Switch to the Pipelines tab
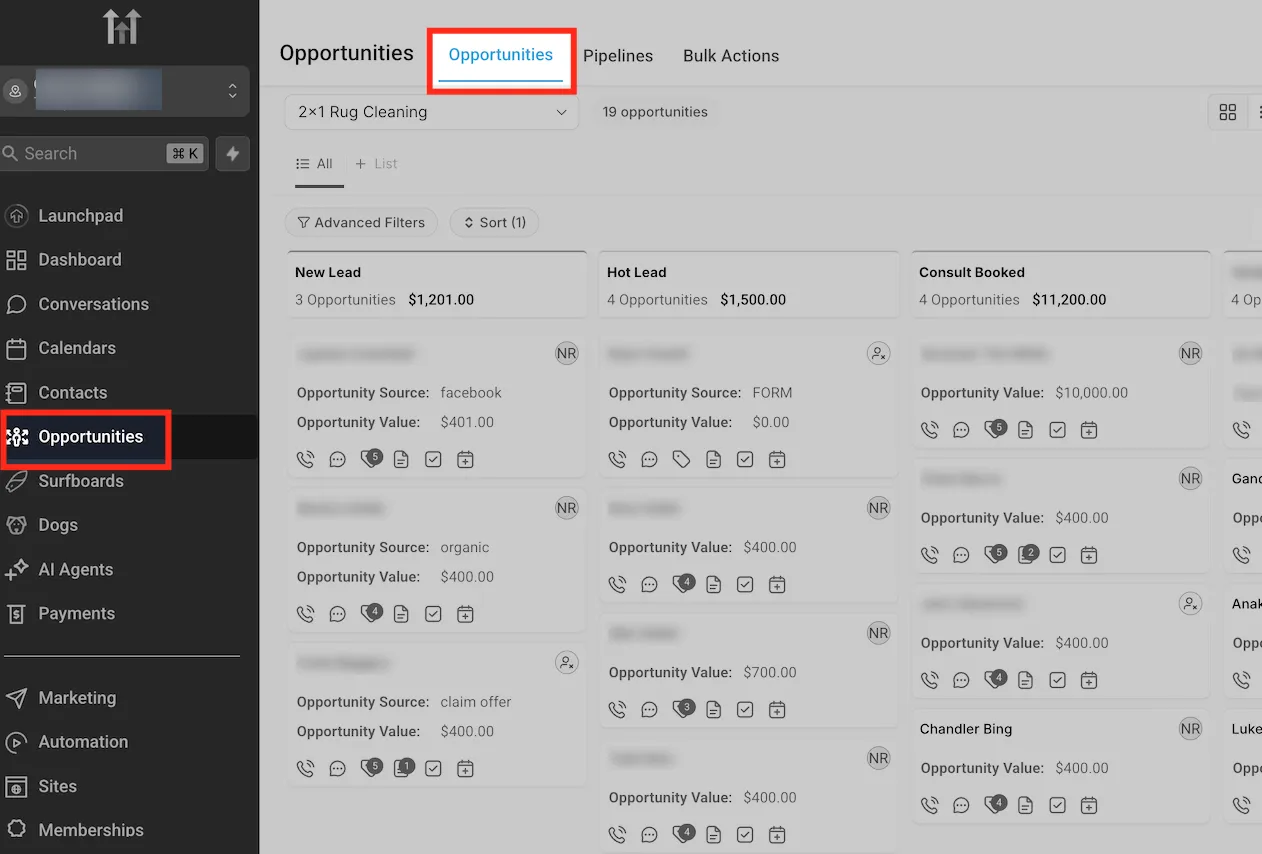This screenshot has width=1262, height=854. coord(618,56)
